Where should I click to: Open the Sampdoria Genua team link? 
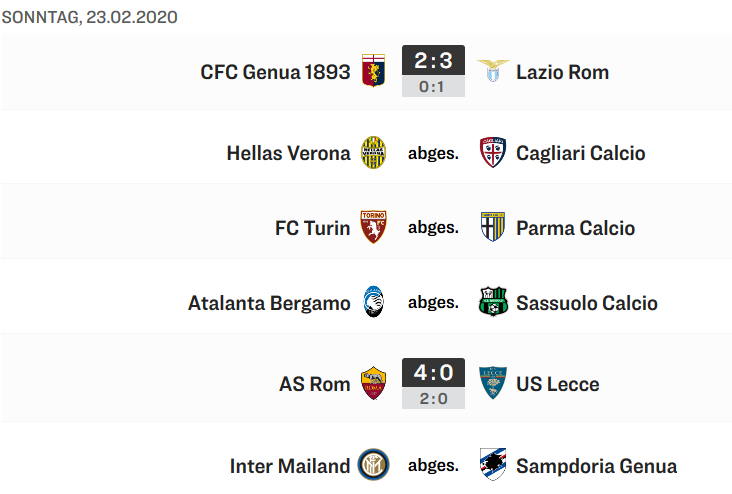(596, 466)
